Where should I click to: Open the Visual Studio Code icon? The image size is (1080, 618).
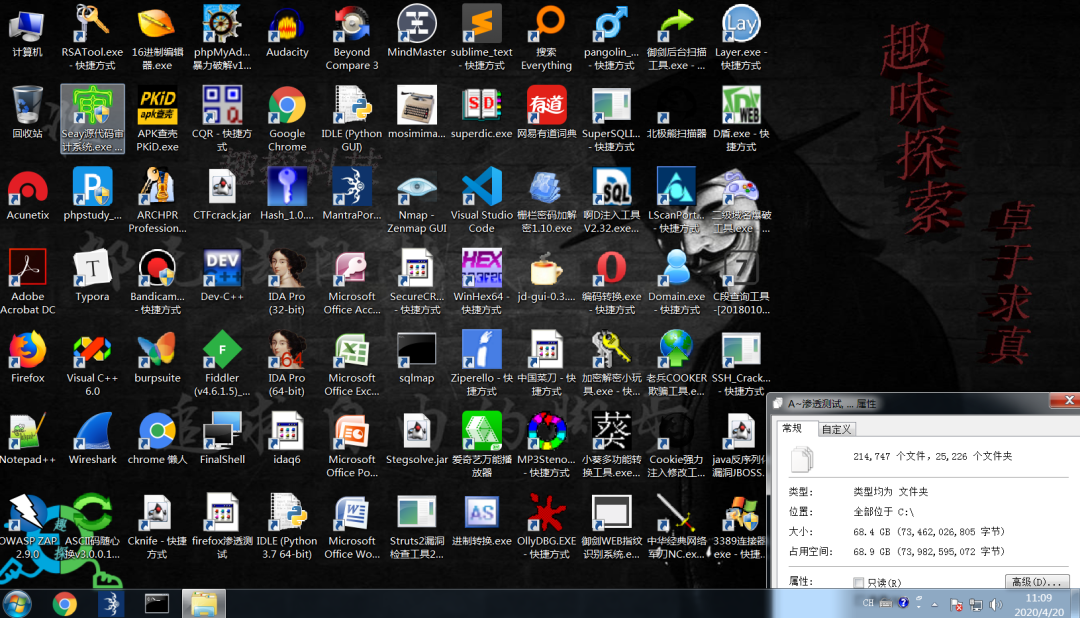pos(481,200)
